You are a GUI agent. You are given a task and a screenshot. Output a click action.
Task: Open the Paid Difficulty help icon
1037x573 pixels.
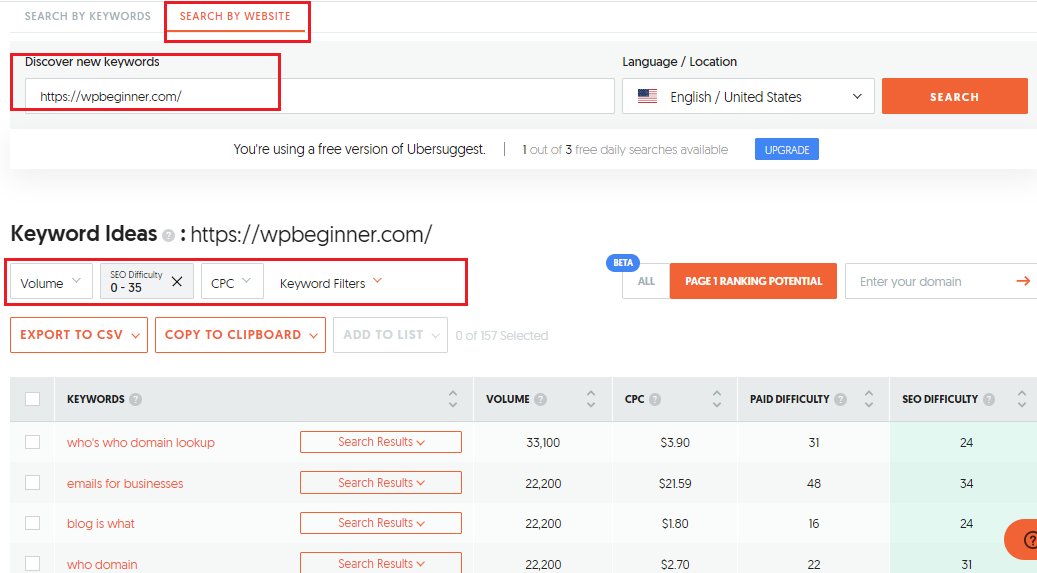pyautogui.click(x=841, y=399)
